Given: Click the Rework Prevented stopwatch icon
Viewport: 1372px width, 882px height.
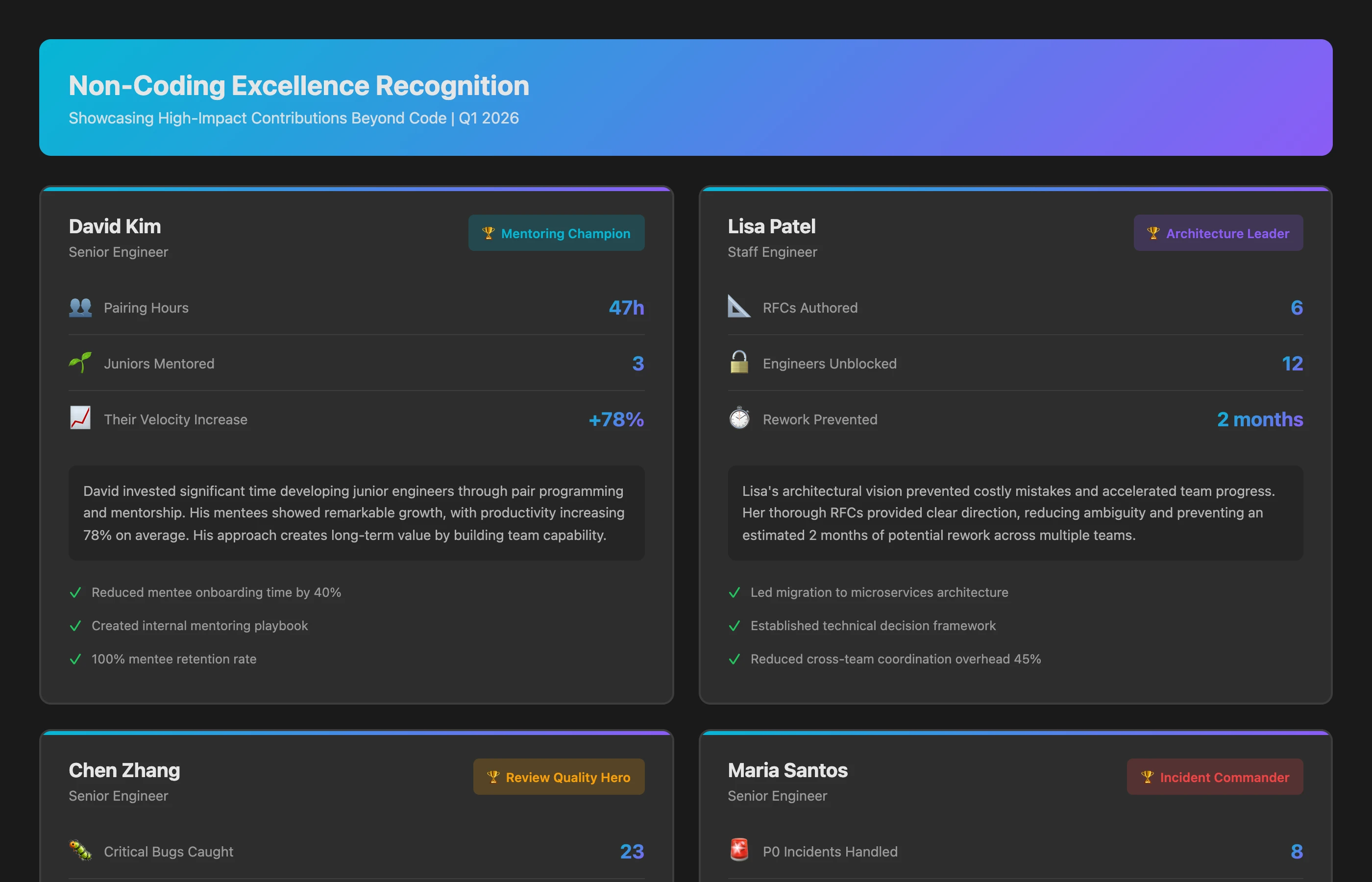Looking at the screenshot, I should point(739,418).
